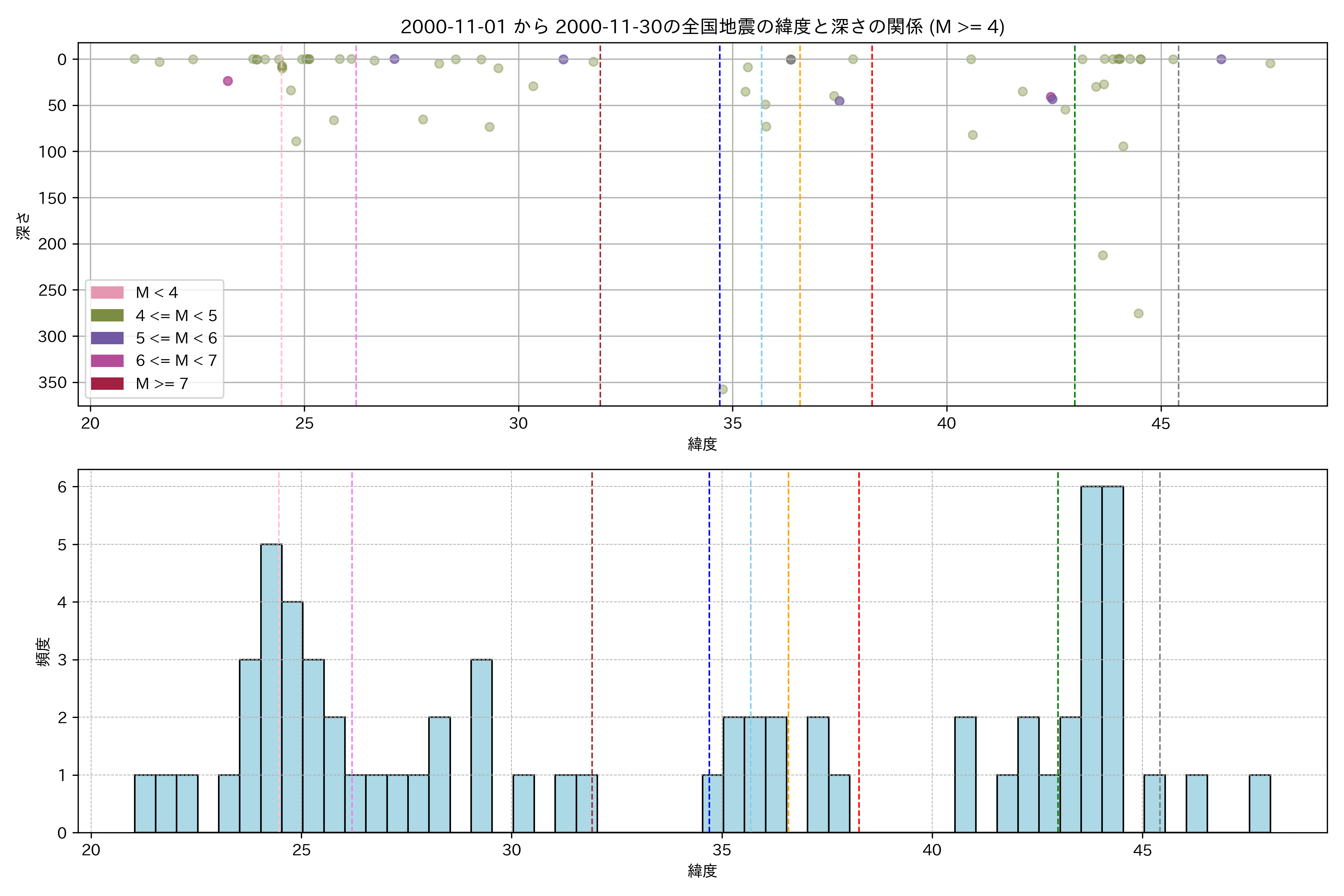Click the purple point near latitude 46
This screenshot has height=896, width=1344.
[x=1221, y=59]
